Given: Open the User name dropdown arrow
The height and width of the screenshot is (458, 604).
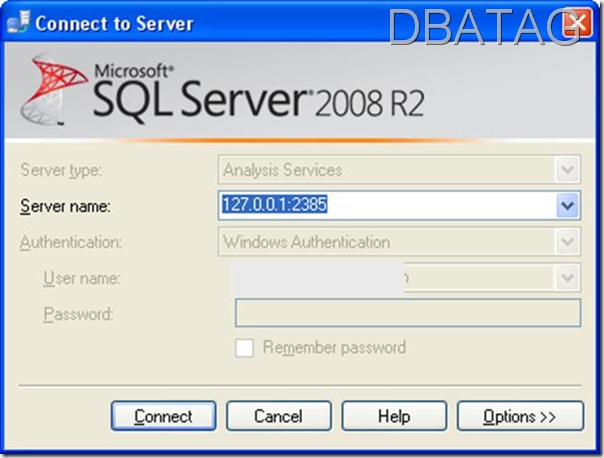Looking at the screenshot, I should [x=567, y=277].
